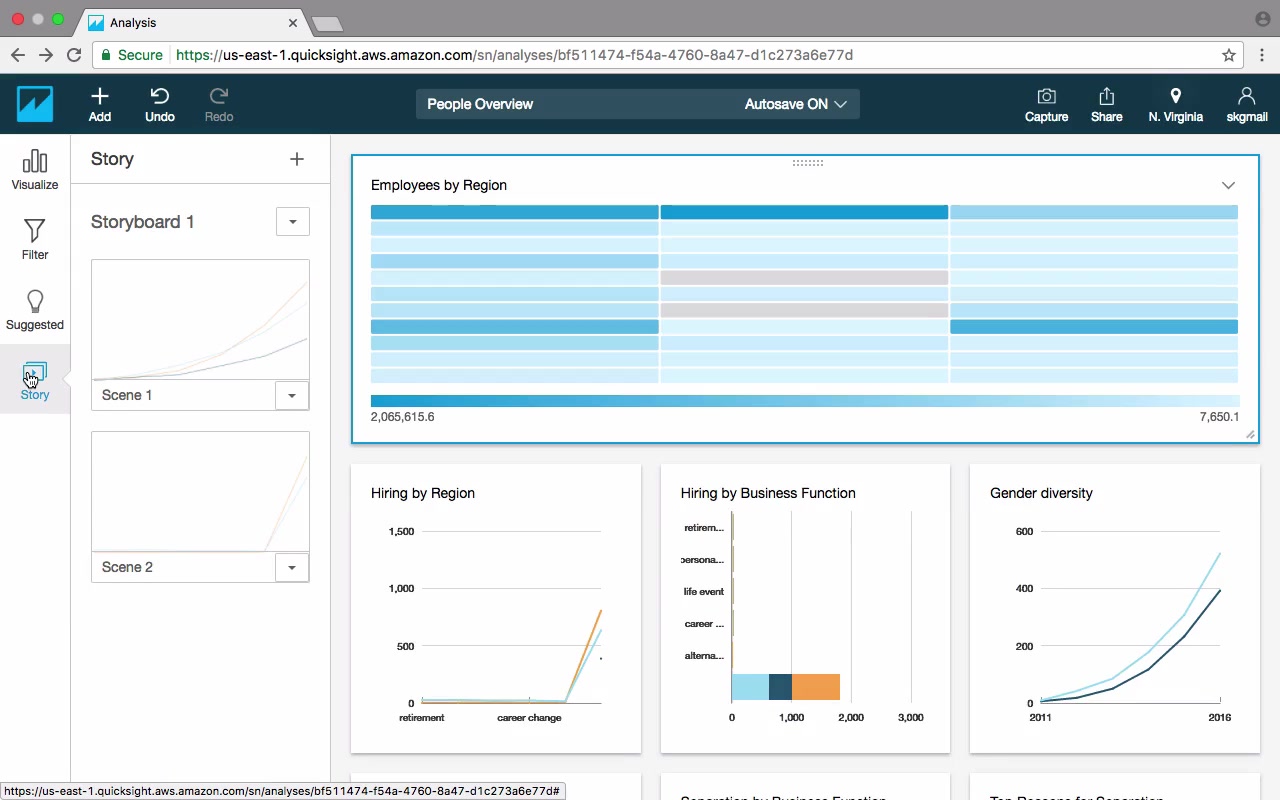Click the Redo arrow icon
Viewport: 1280px width, 800px height.
[x=219, y=96]
